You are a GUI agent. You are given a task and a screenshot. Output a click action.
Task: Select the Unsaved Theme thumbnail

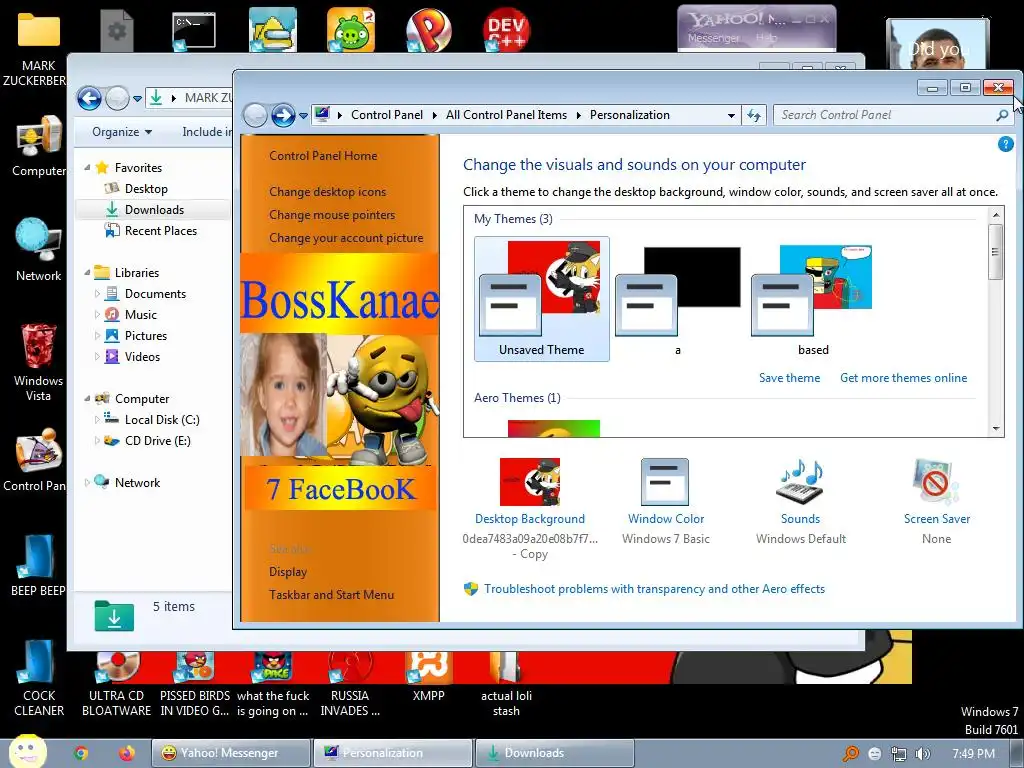click(x=541, y=298)
